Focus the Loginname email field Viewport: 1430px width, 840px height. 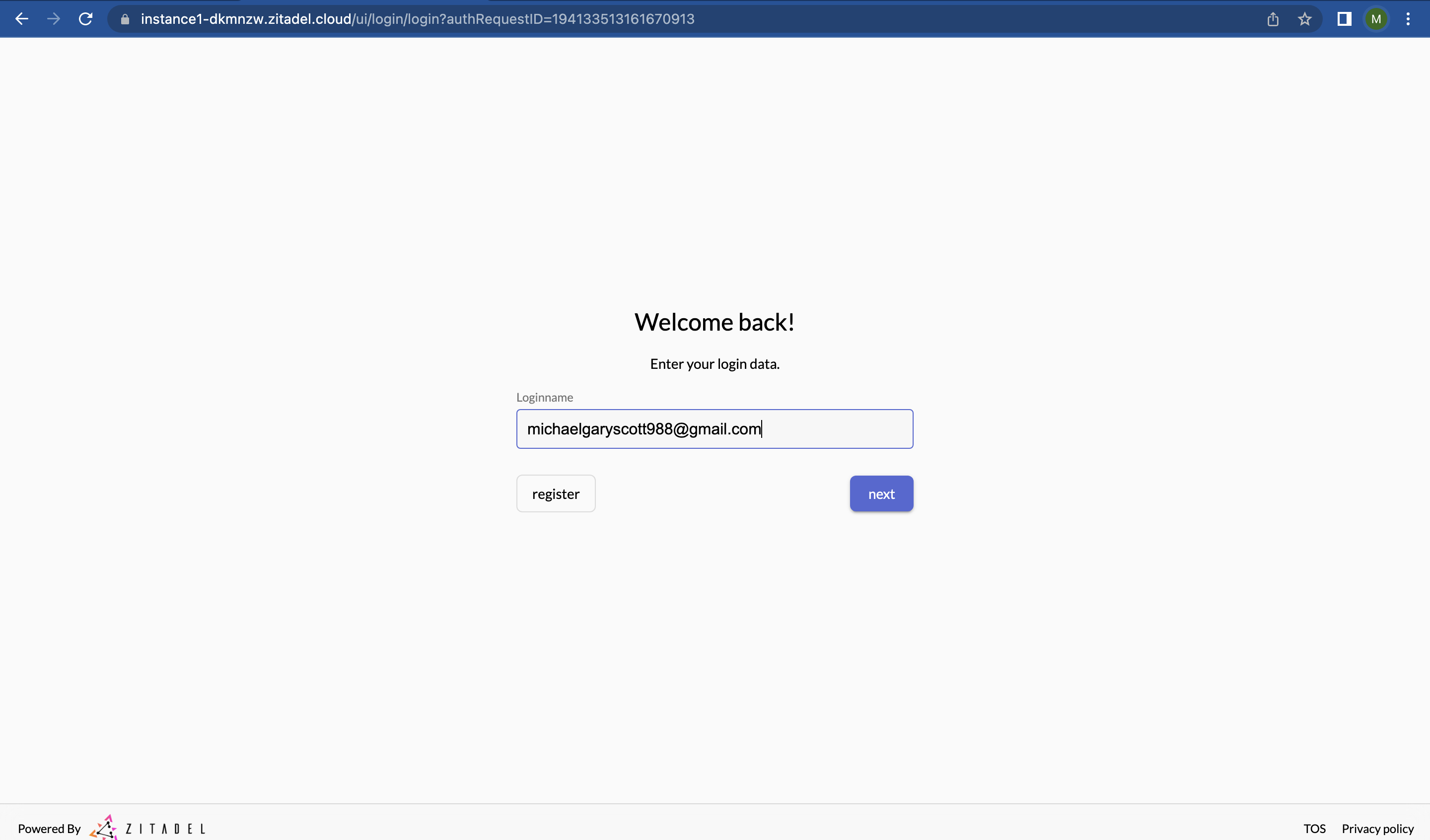(715, 429)
